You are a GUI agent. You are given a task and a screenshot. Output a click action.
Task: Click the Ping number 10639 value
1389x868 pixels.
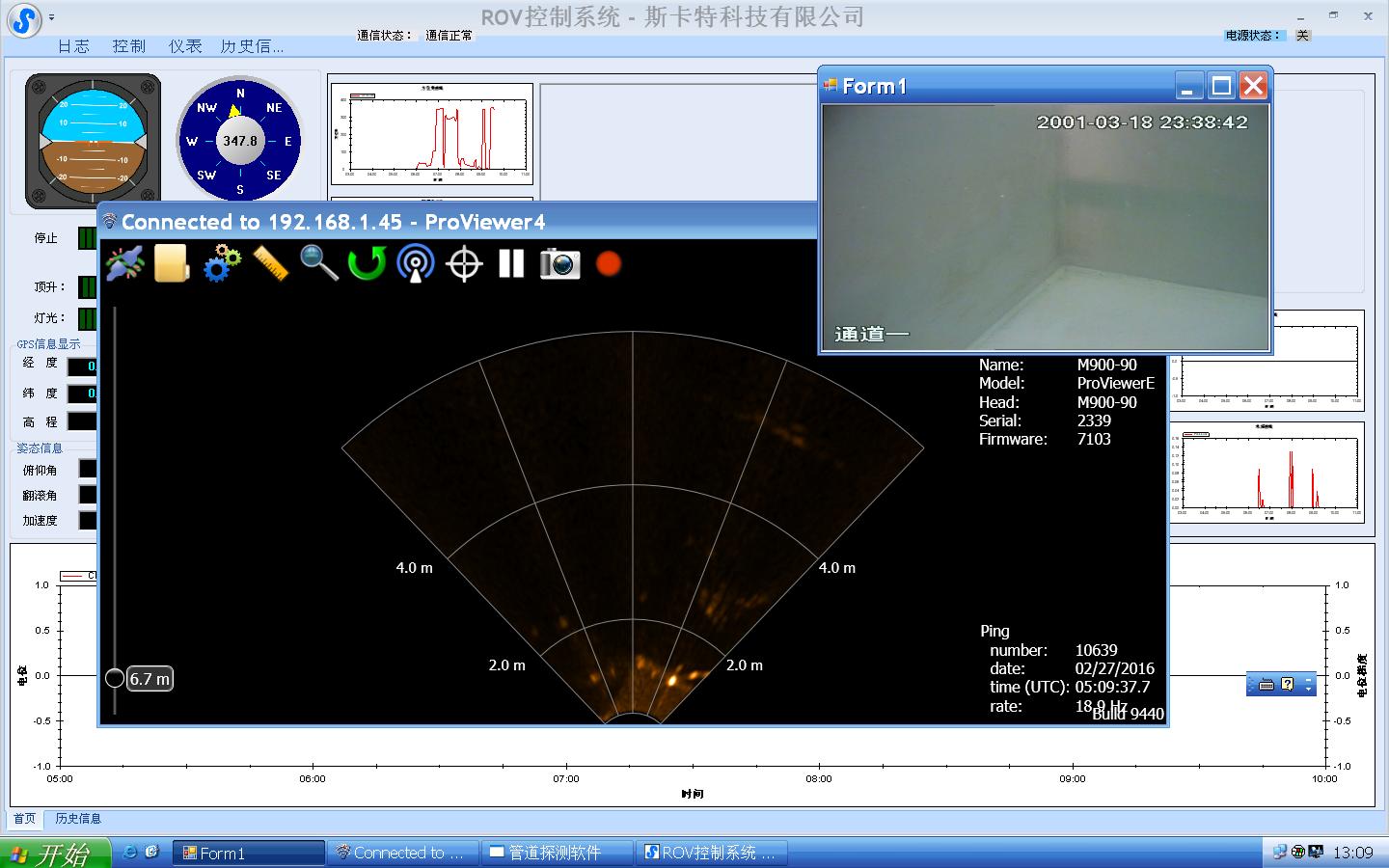click(1097, 650)
